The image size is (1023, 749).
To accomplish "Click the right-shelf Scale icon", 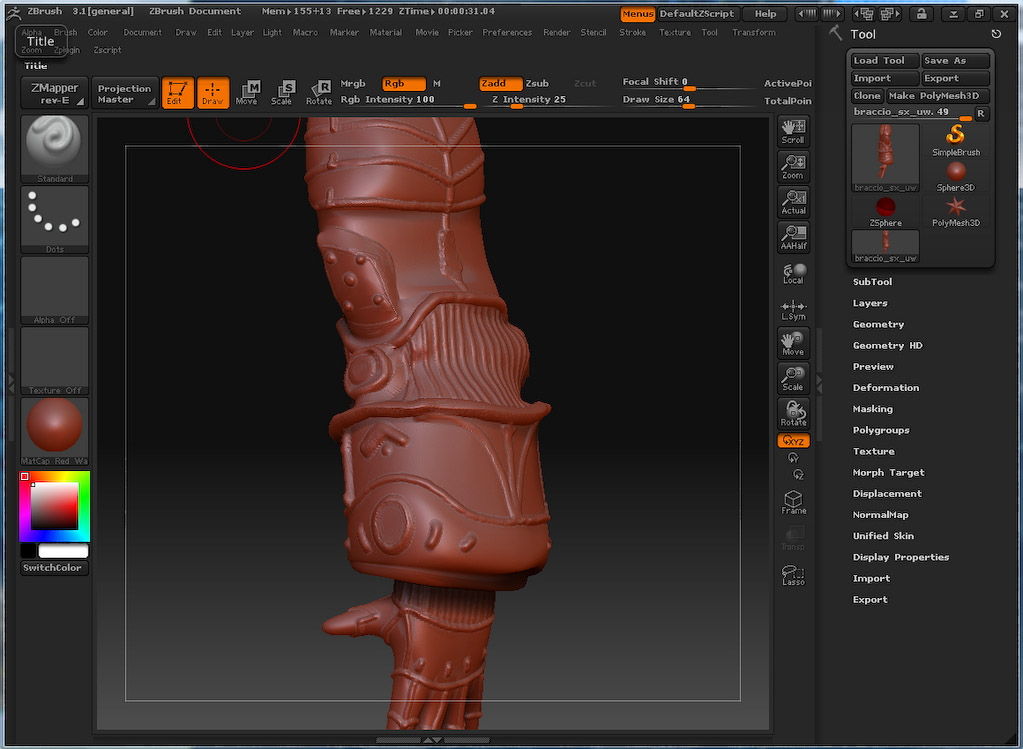I will coord(793,378).
